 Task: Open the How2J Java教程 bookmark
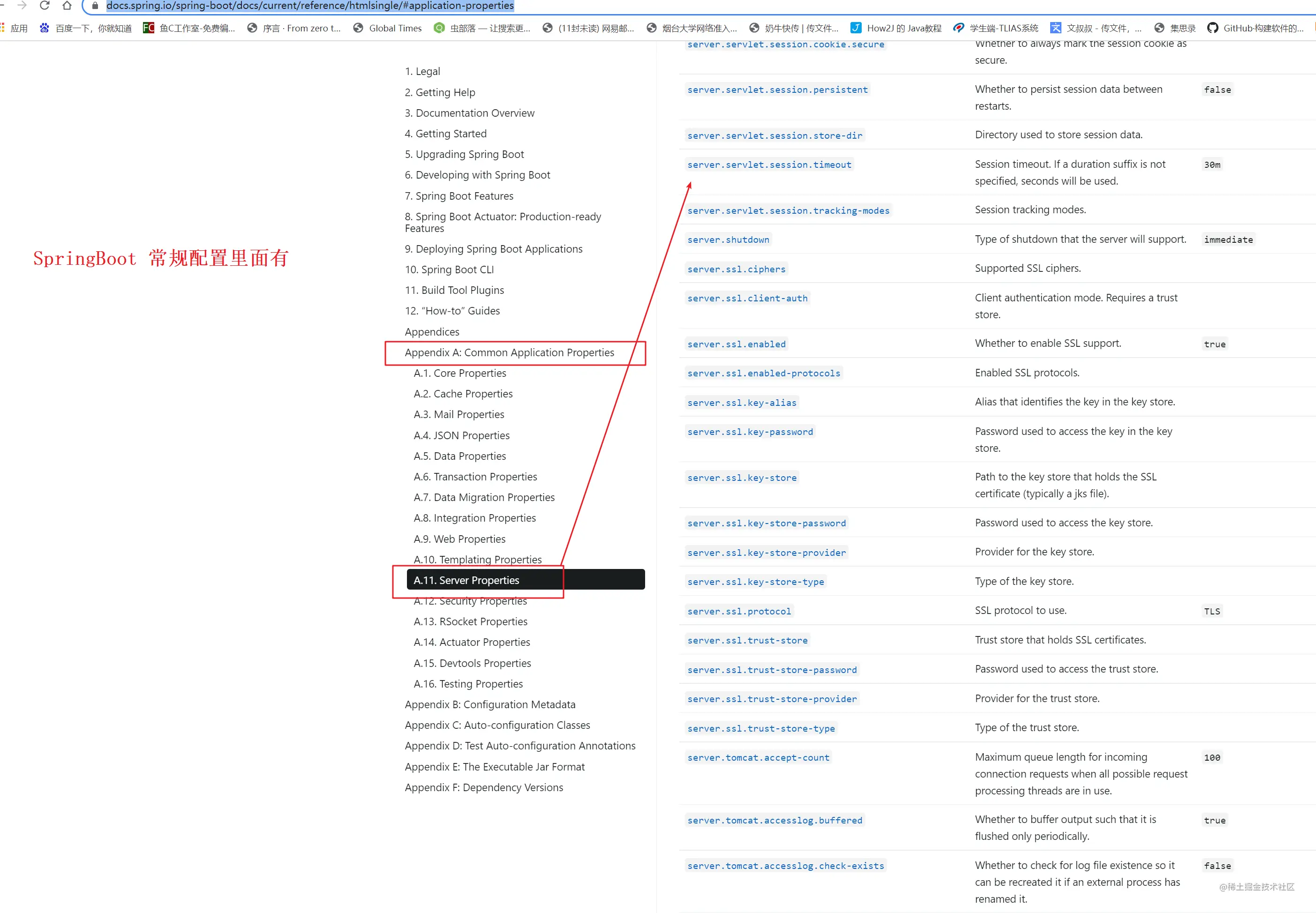click(x=895, y=28)
